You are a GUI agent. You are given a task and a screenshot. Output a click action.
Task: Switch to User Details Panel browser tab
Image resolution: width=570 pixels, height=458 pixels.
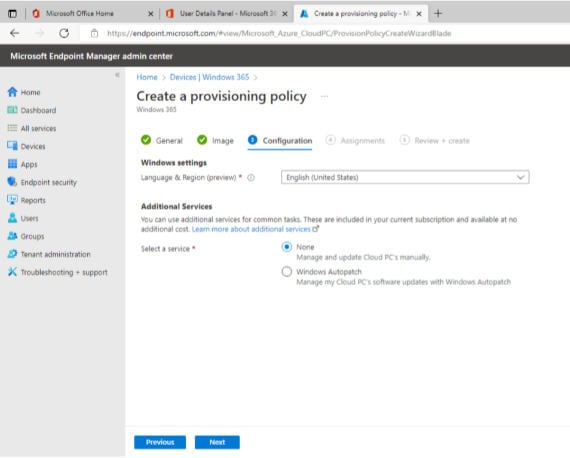pyautogui.click(x=225, y=14)
